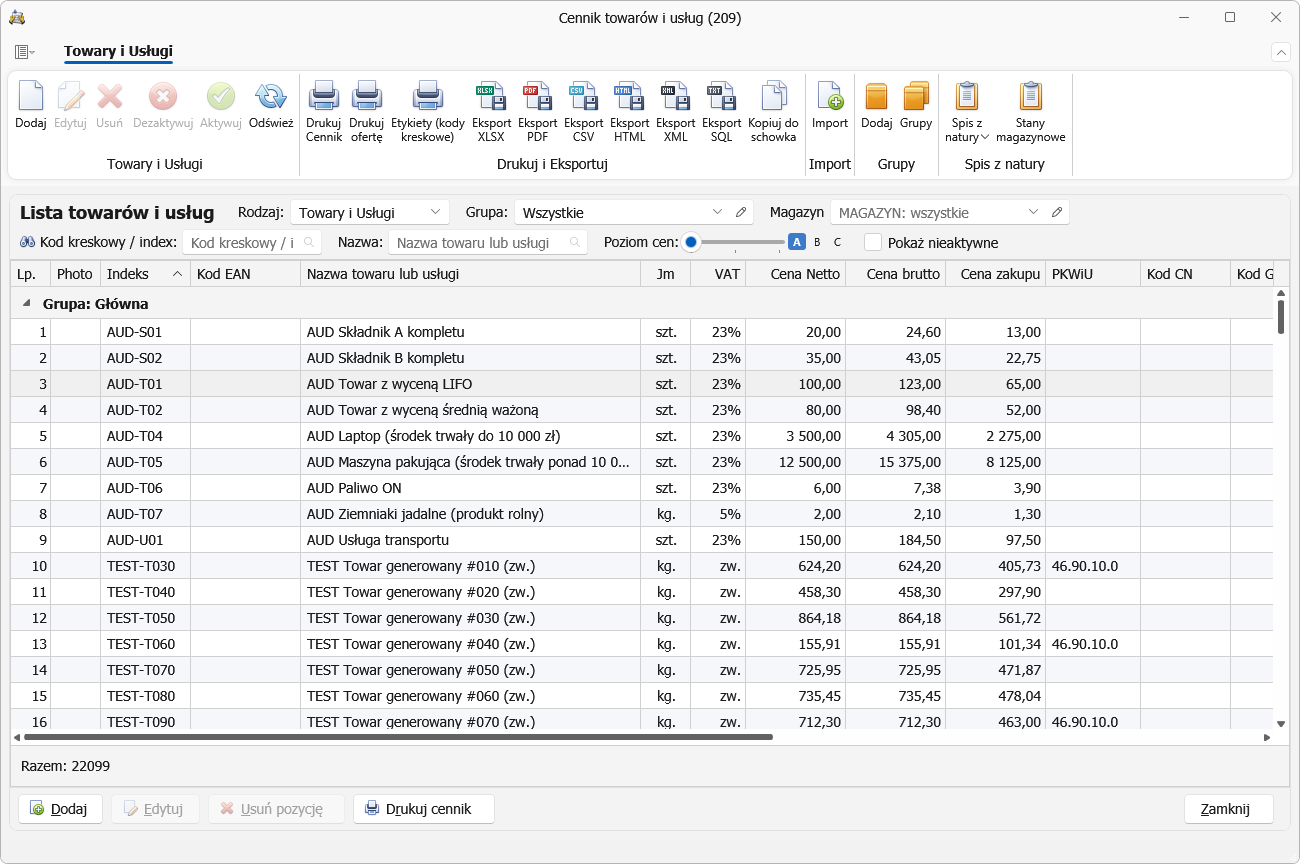Image resolution: width=1300 pixels, height=864 pixels.
Task: Open the Import tool
Action: [x=830, y=97]
